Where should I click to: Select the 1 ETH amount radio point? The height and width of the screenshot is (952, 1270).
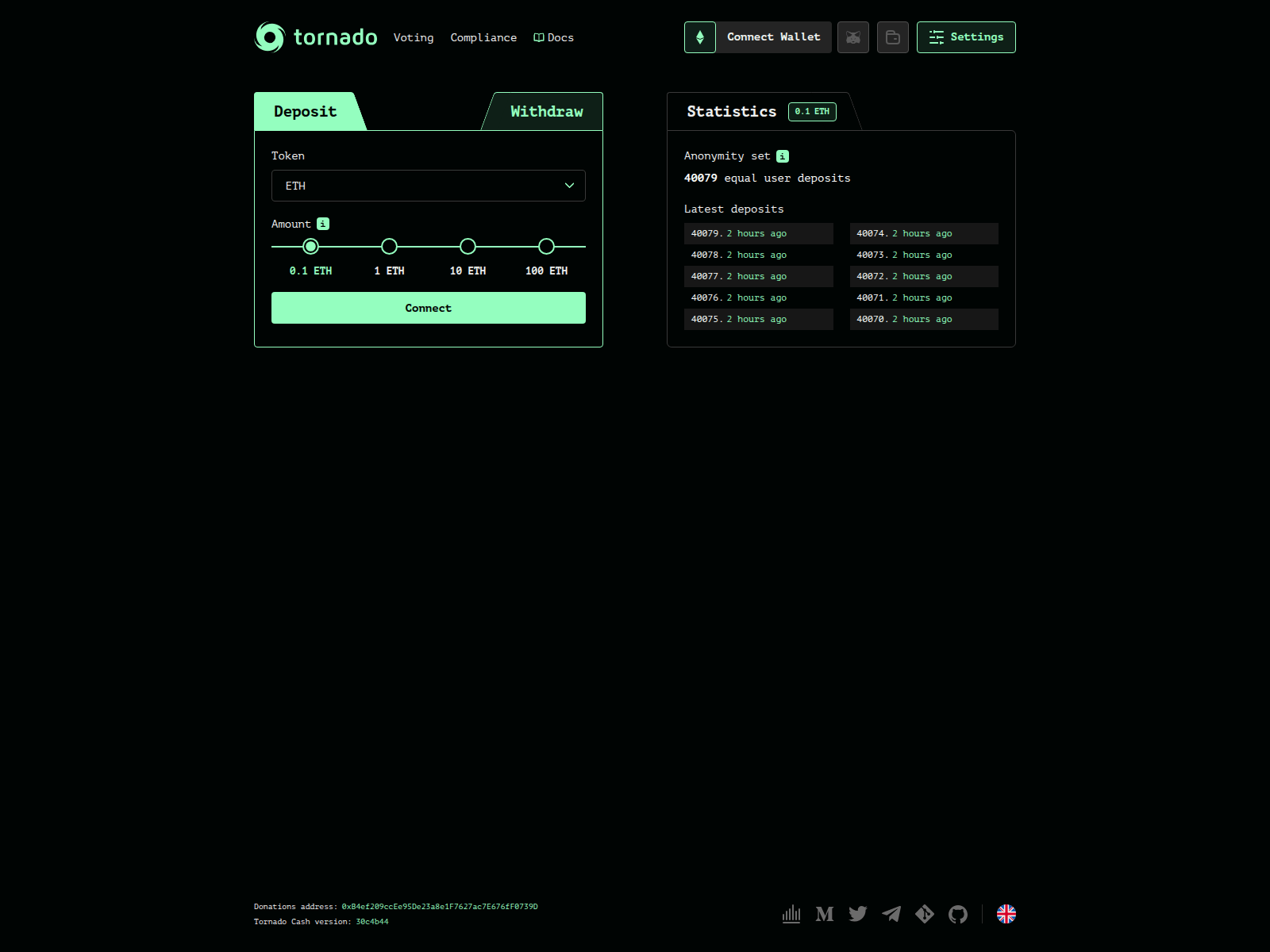coord(389,247)
